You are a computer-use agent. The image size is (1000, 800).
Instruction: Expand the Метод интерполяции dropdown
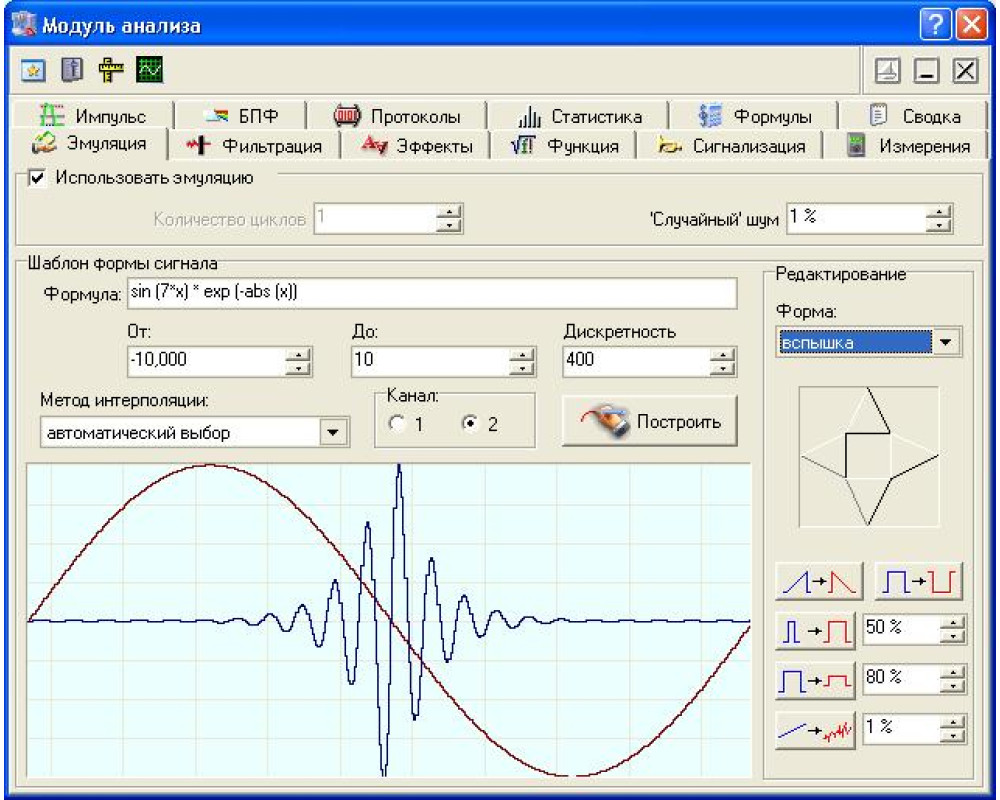pos(333,433)
